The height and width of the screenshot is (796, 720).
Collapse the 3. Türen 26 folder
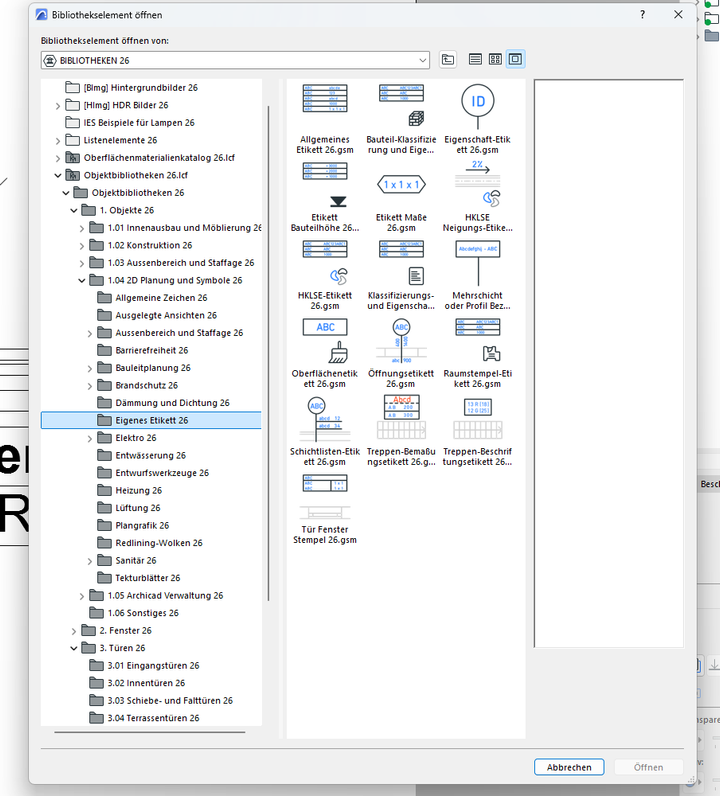click(x=74, y=649)
